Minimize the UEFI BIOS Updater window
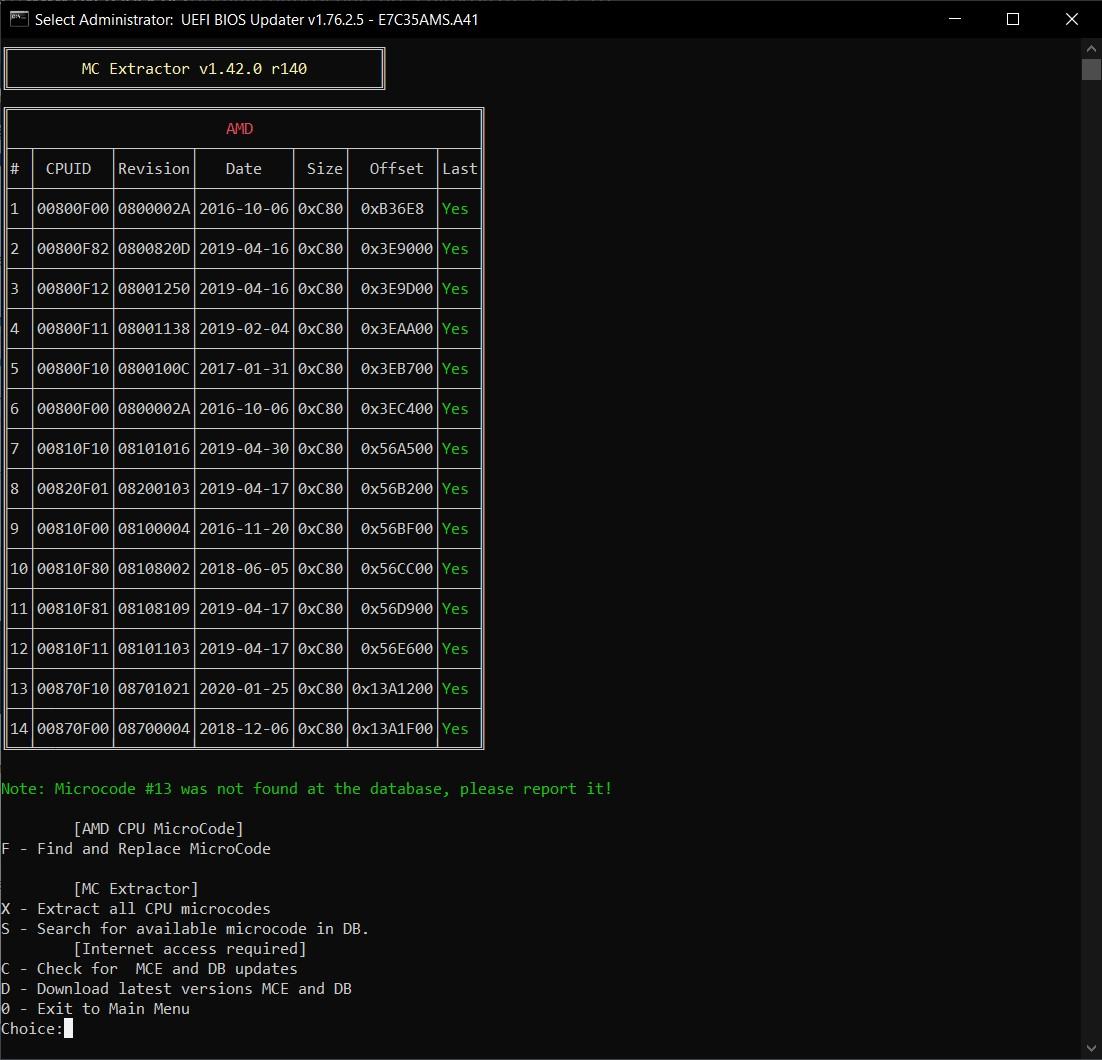The height and width of the screenshot is (1060, 1102). pos(954,19)
